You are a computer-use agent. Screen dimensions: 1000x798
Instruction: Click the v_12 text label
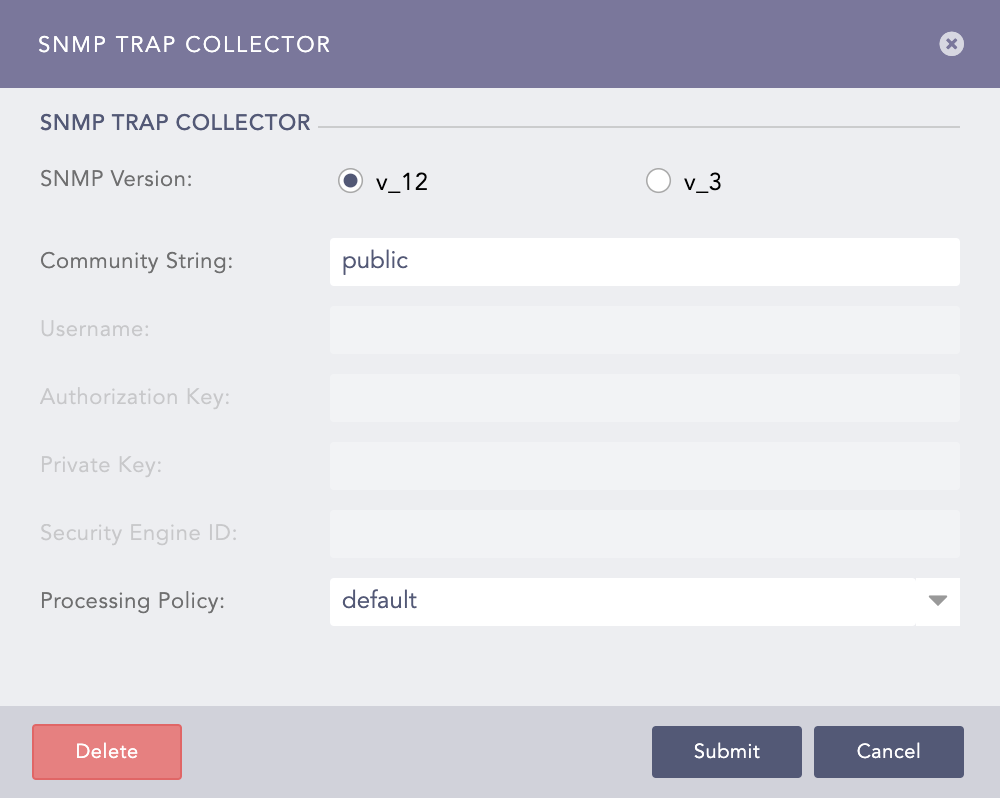404,181
